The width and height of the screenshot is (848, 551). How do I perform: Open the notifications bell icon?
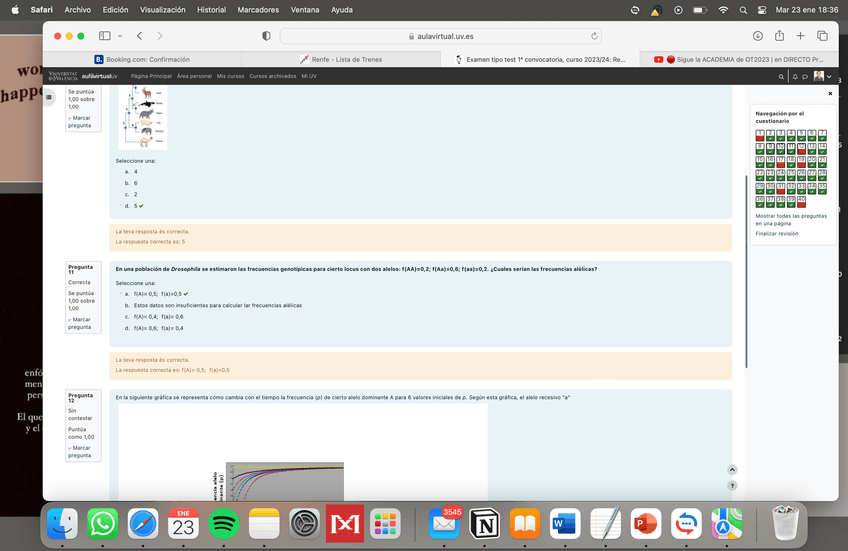(x=795, y=77)
